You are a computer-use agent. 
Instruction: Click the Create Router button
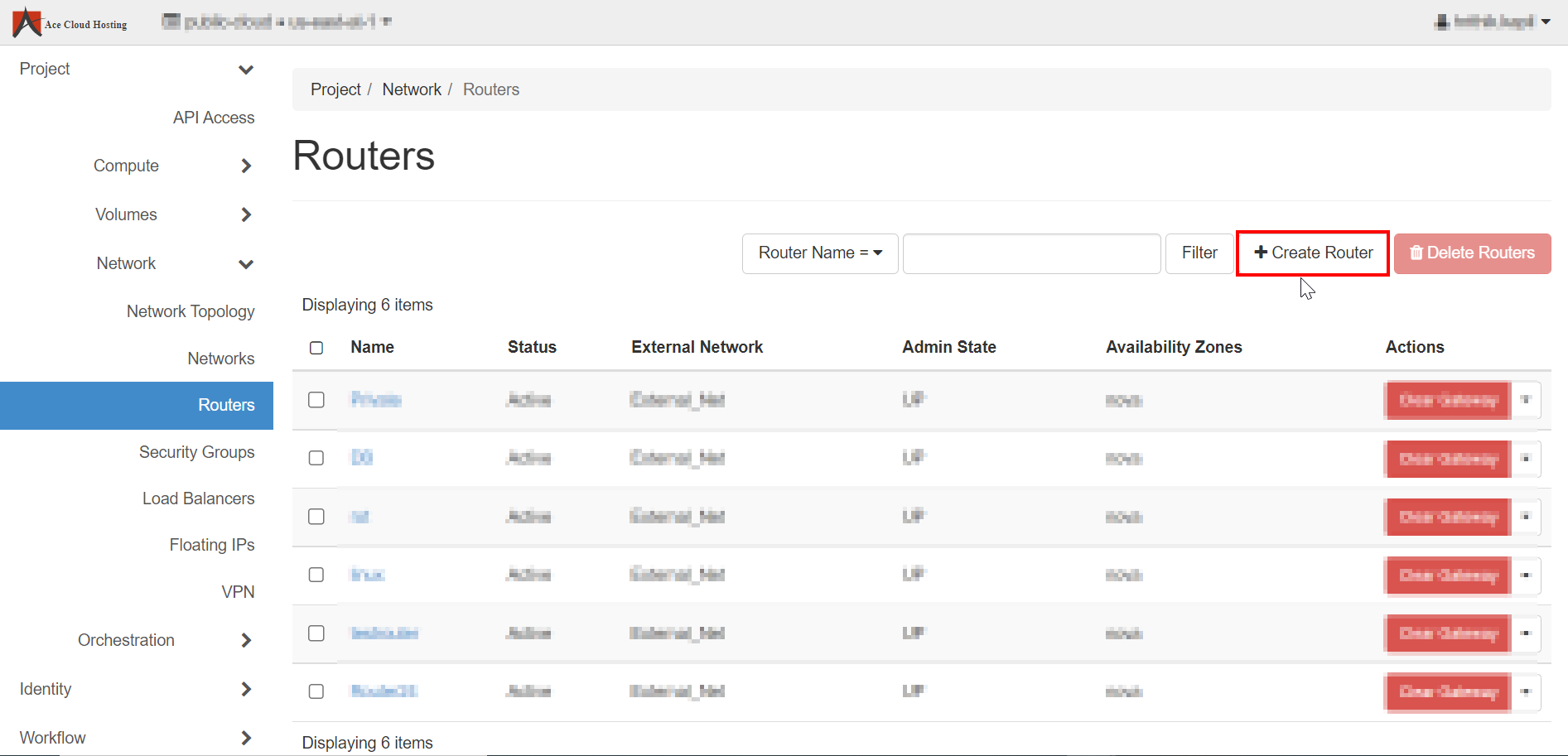tap(1313, 253)
